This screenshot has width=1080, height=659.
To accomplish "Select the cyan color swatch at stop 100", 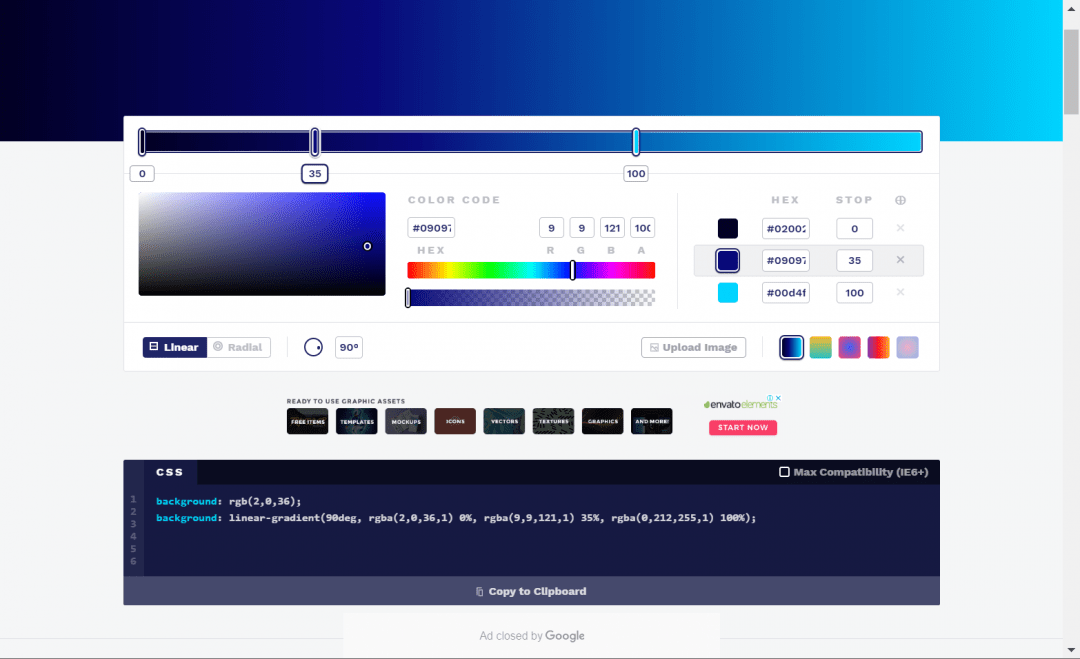I will tap(728, 292).
